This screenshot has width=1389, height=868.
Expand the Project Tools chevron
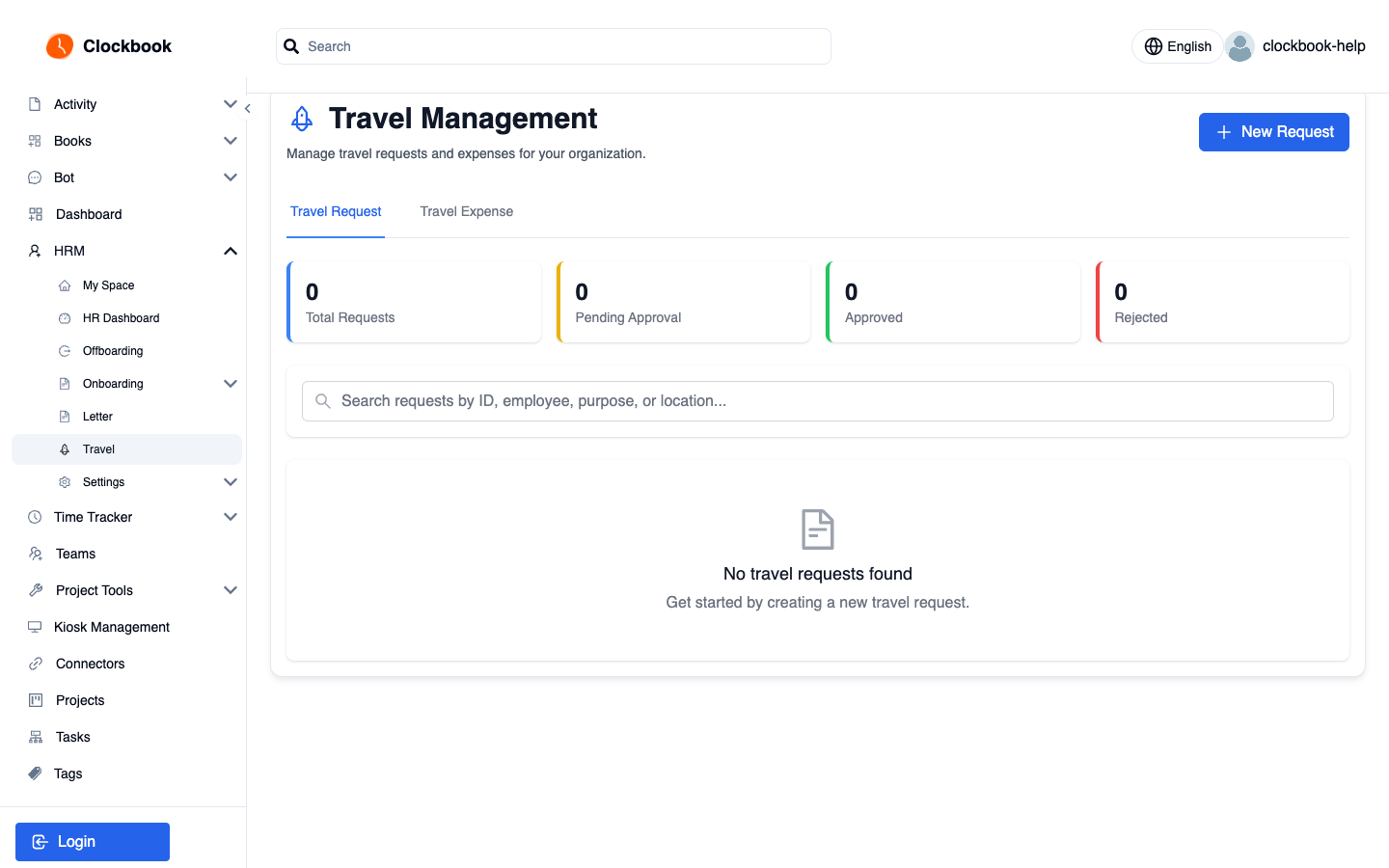tap(231, 590)
